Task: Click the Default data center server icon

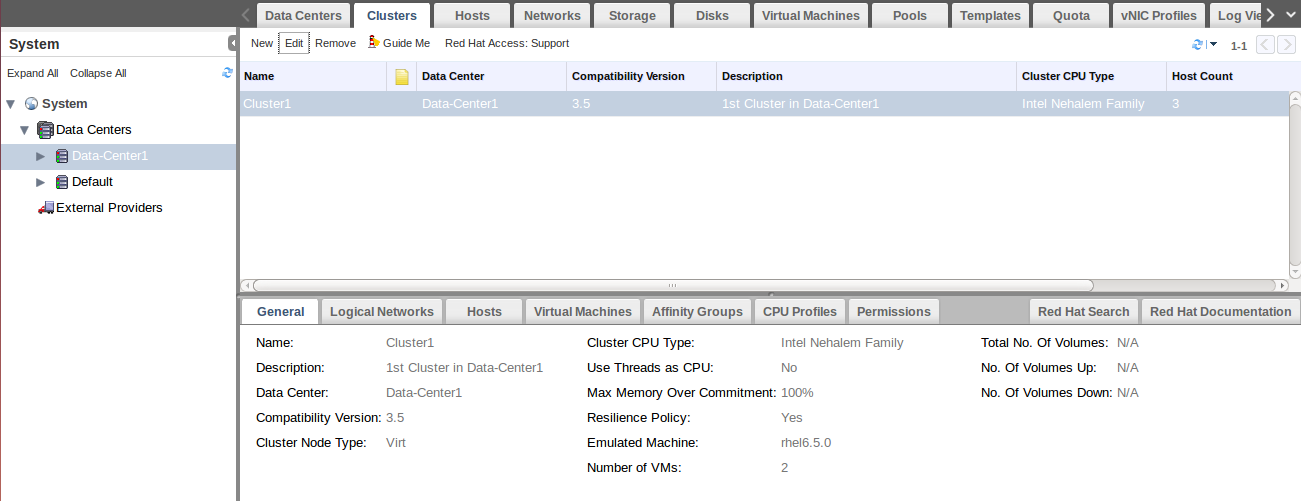Action: click(62, 182)
